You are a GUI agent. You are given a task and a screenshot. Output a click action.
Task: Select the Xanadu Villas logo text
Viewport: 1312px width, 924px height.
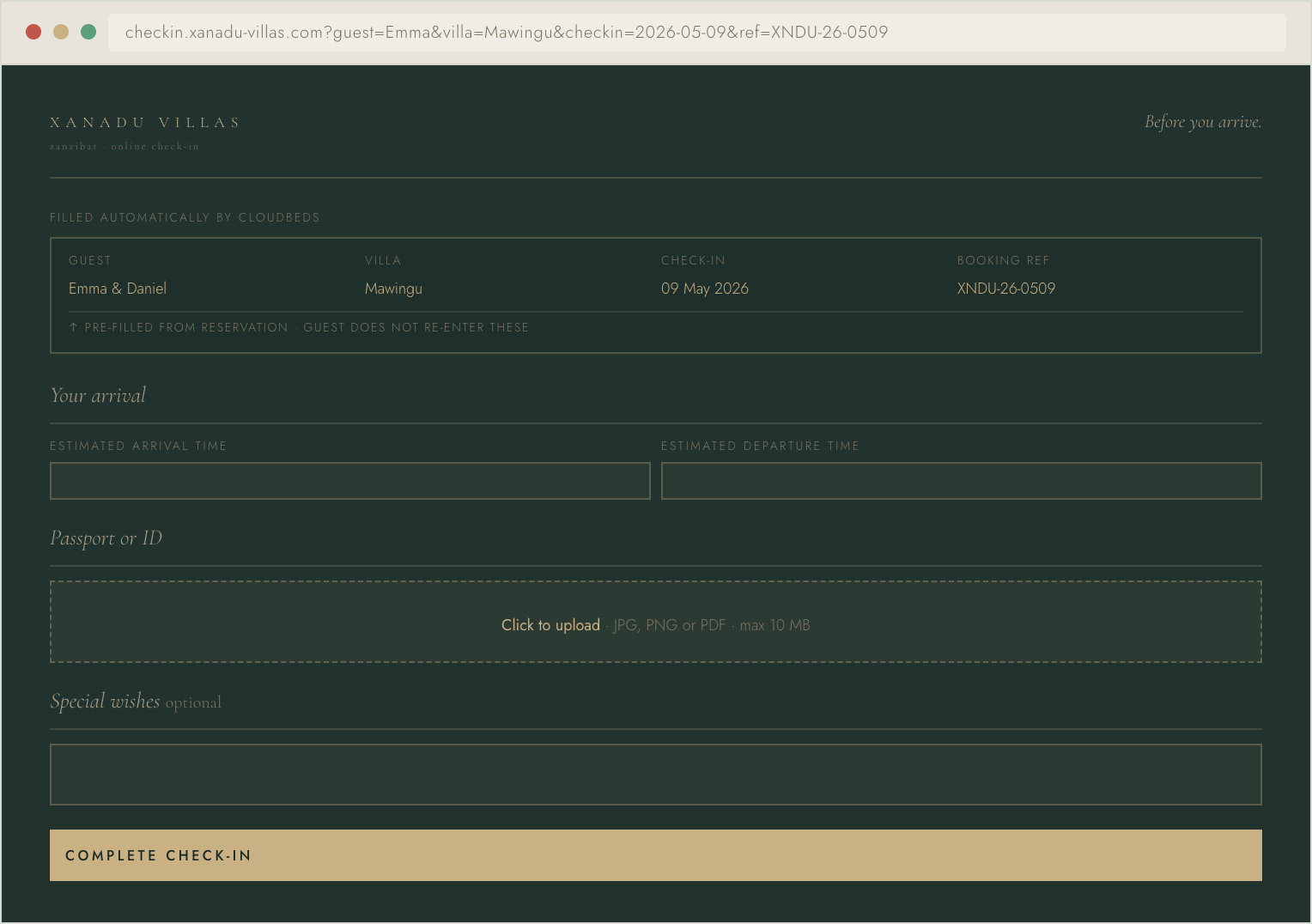[x=143, y=122]
